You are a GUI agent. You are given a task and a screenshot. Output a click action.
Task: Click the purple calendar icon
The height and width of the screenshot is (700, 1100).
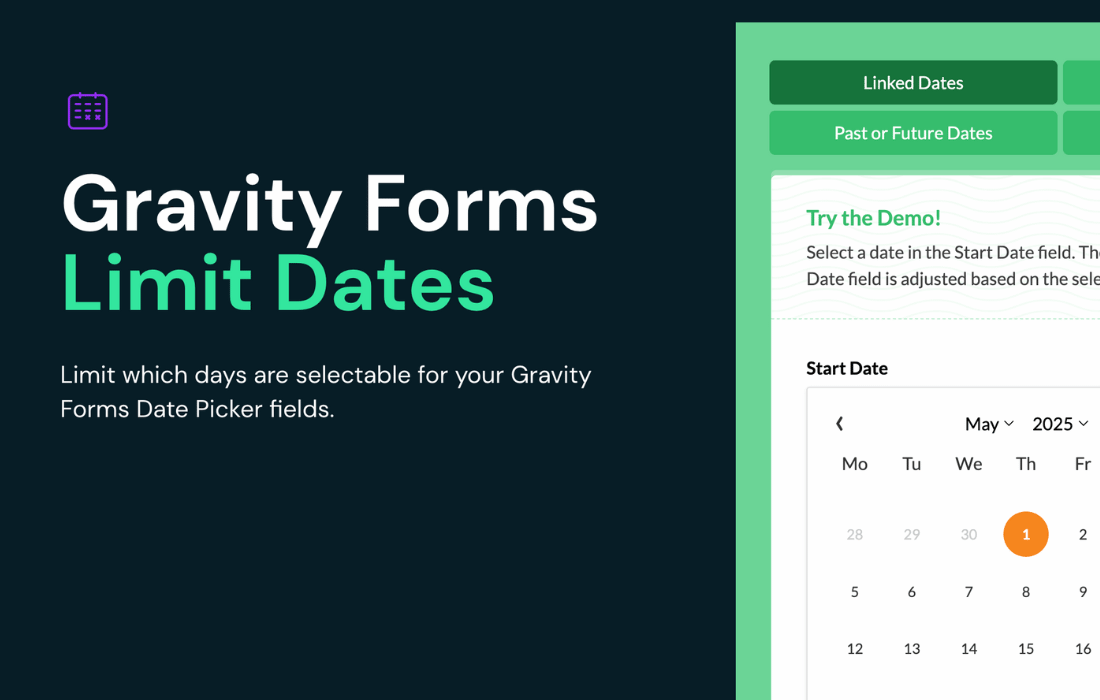coord(88,111)
